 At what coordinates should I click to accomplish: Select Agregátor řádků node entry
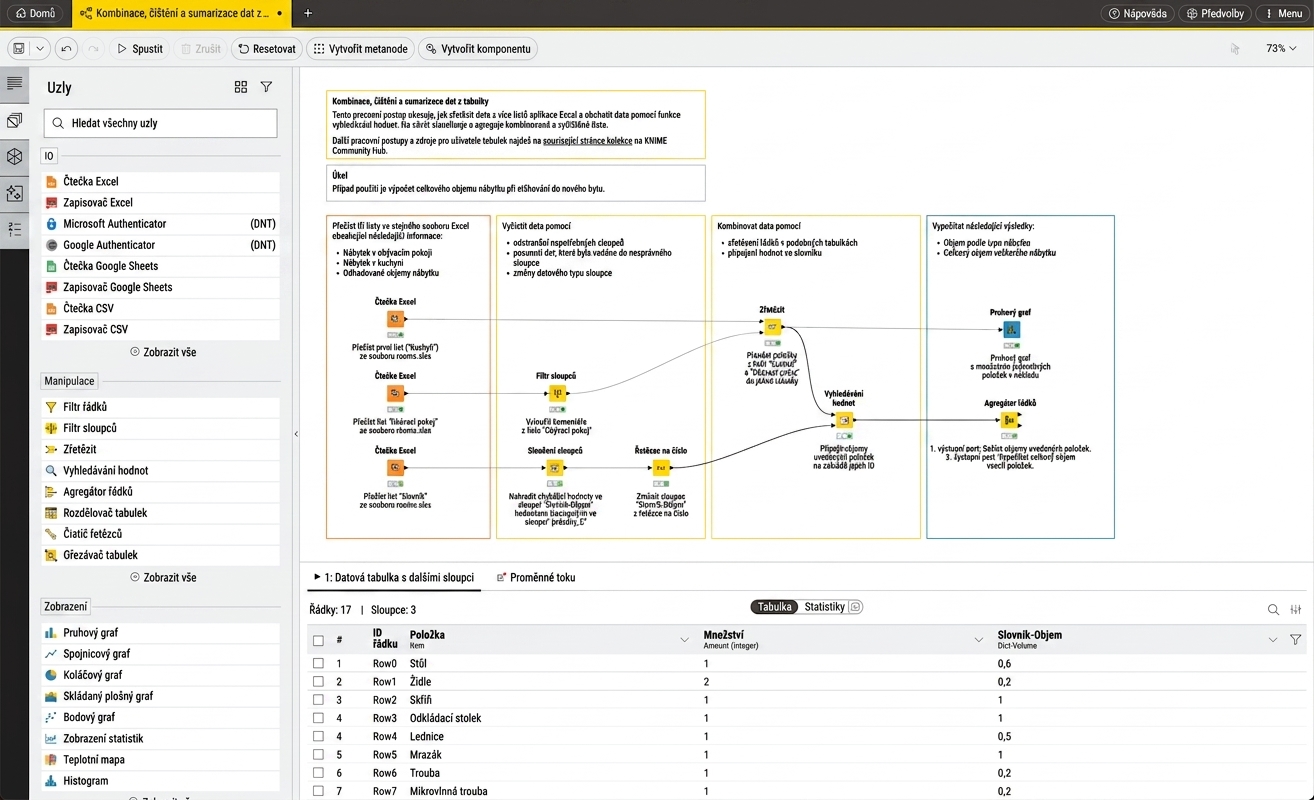coord(160,492)
